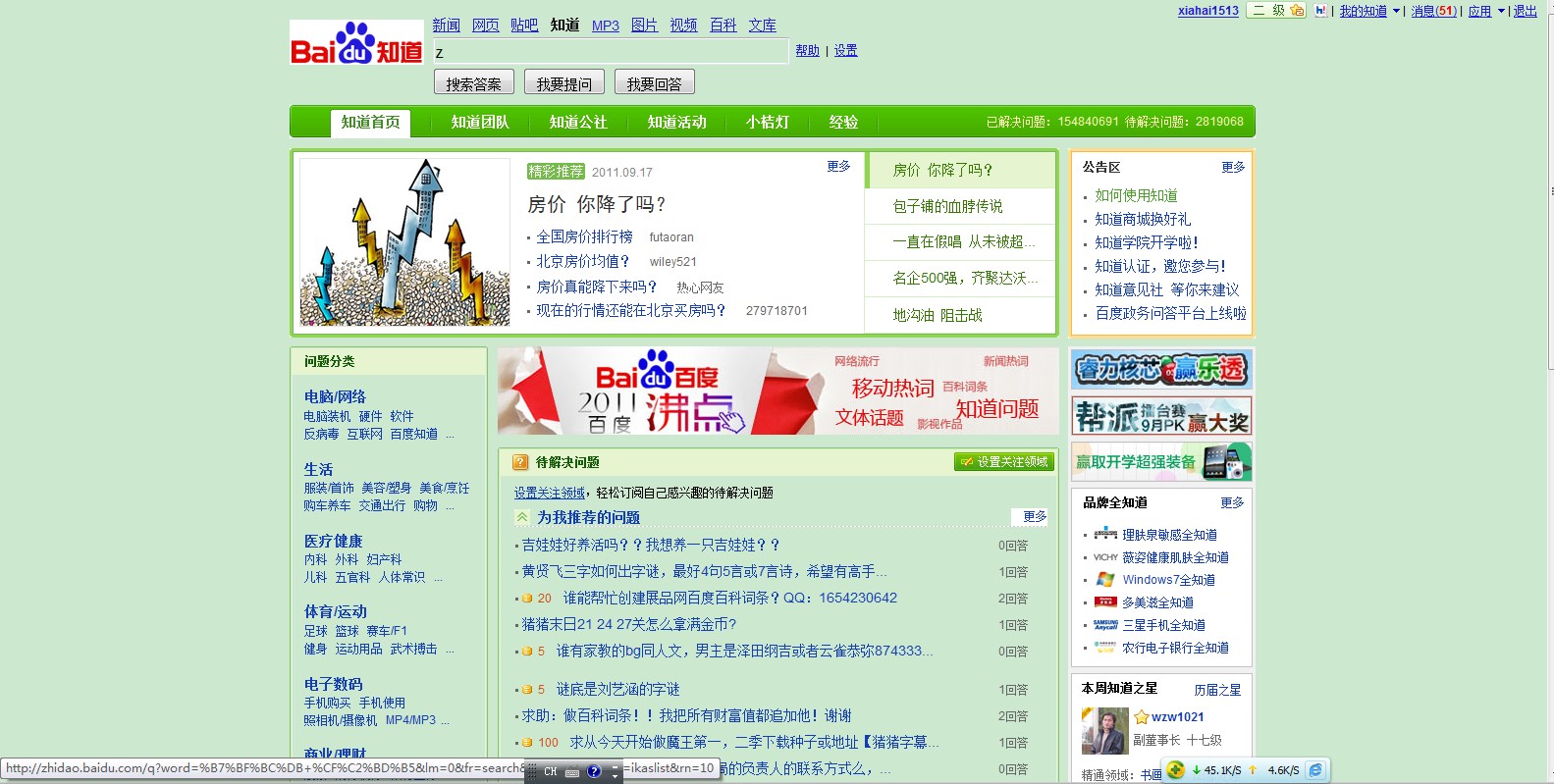The height and width of the screenshot is (784, 1554).
Task: Open the 历届之星 link
Action: pos(1217,690)
